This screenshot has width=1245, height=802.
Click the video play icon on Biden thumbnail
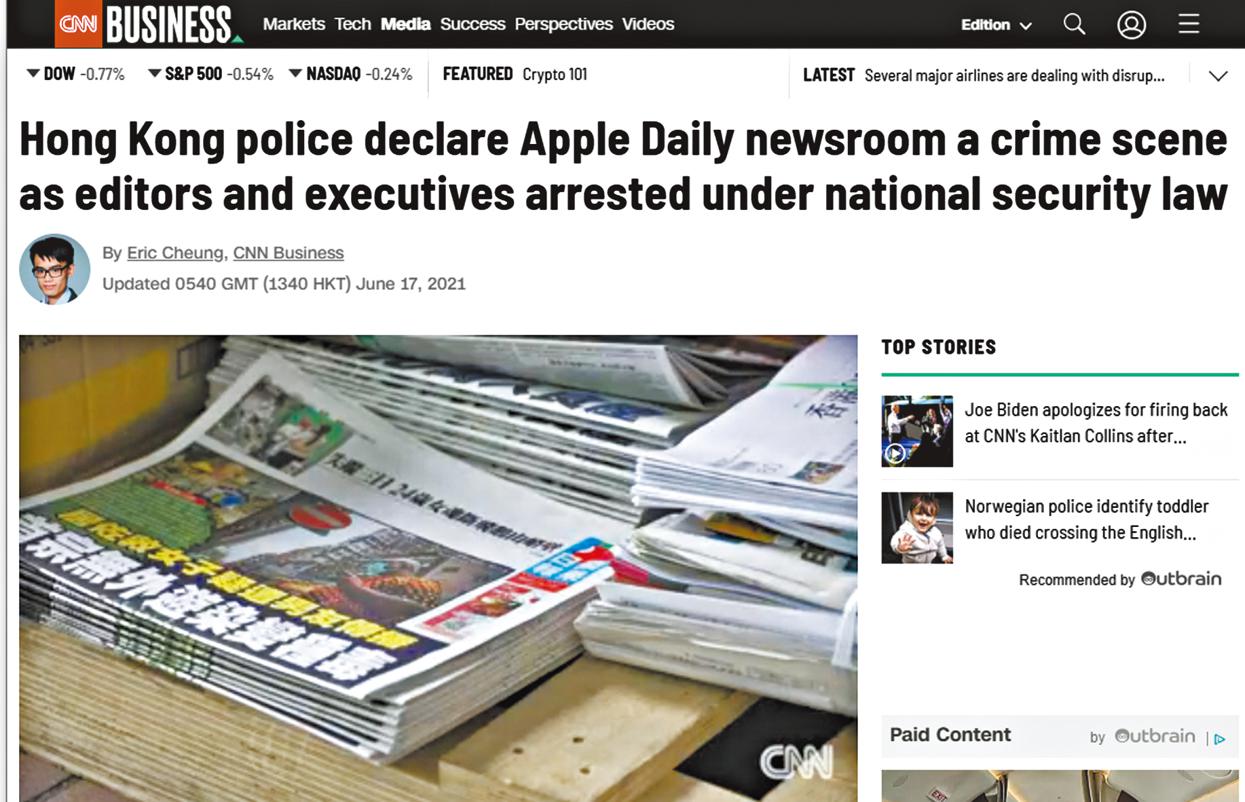click(x=895, y=454)
